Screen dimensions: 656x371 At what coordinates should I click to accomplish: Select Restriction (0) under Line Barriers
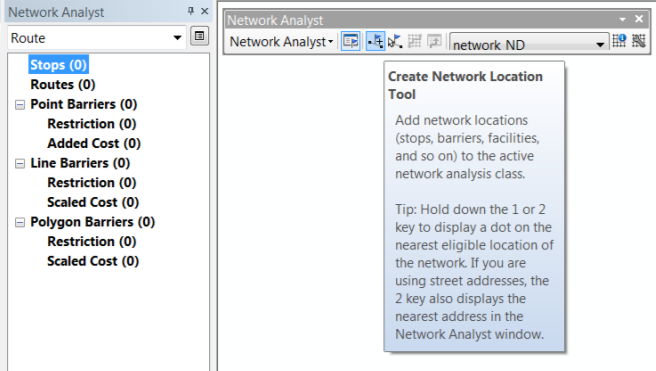92,183
